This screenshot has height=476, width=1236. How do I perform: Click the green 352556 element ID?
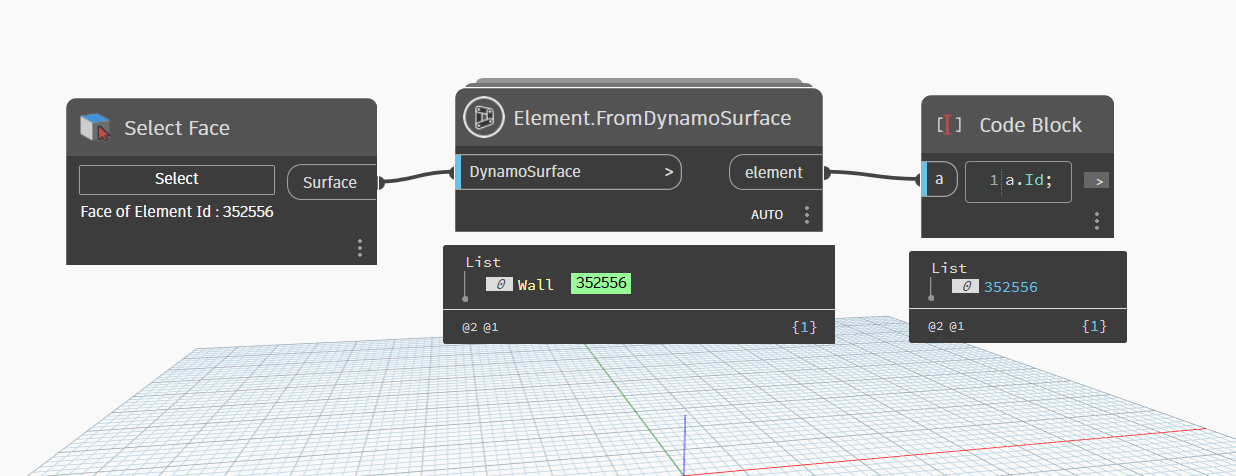[602, 283]
